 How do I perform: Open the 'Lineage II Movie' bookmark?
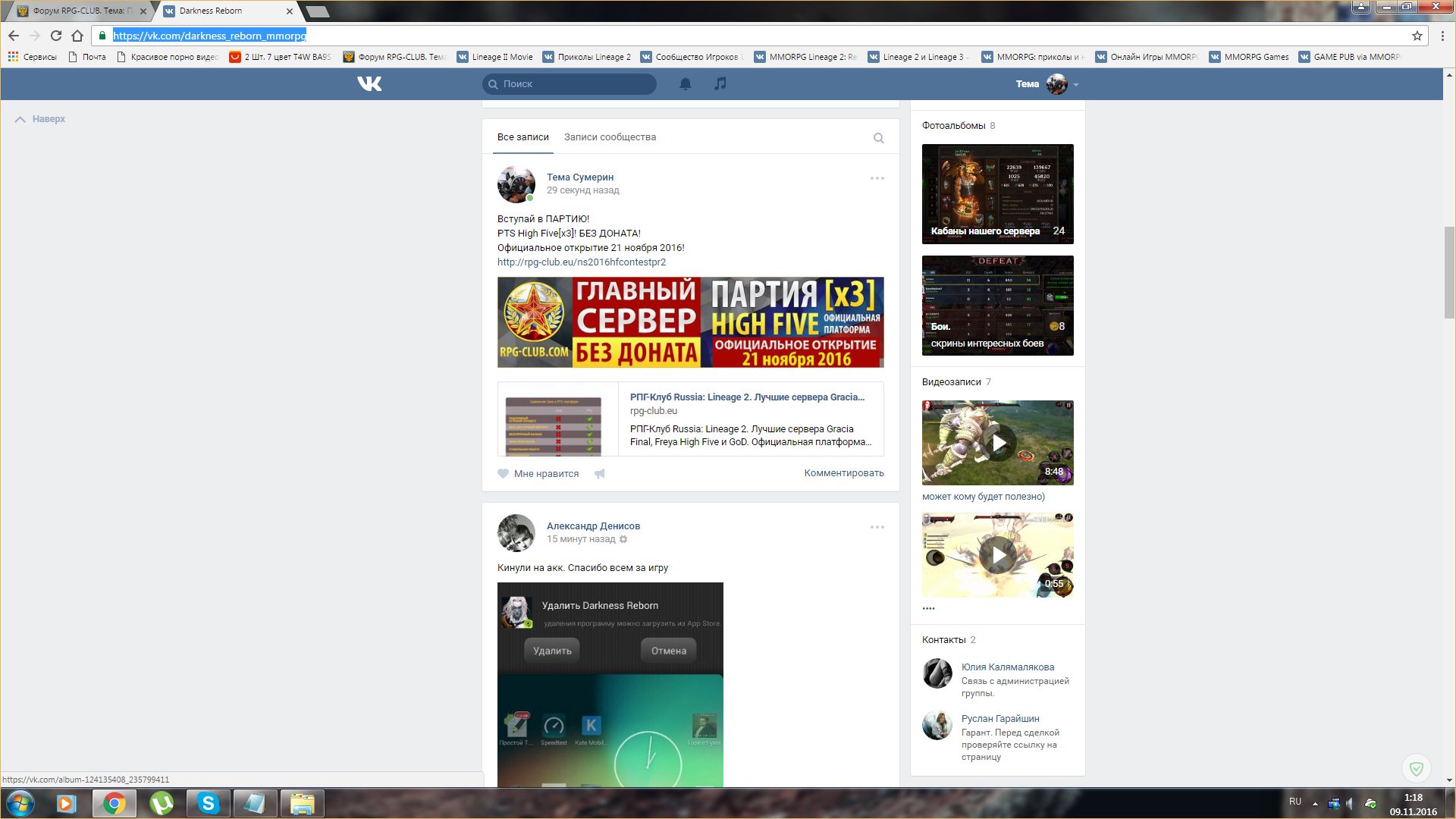tap(495, 57)
